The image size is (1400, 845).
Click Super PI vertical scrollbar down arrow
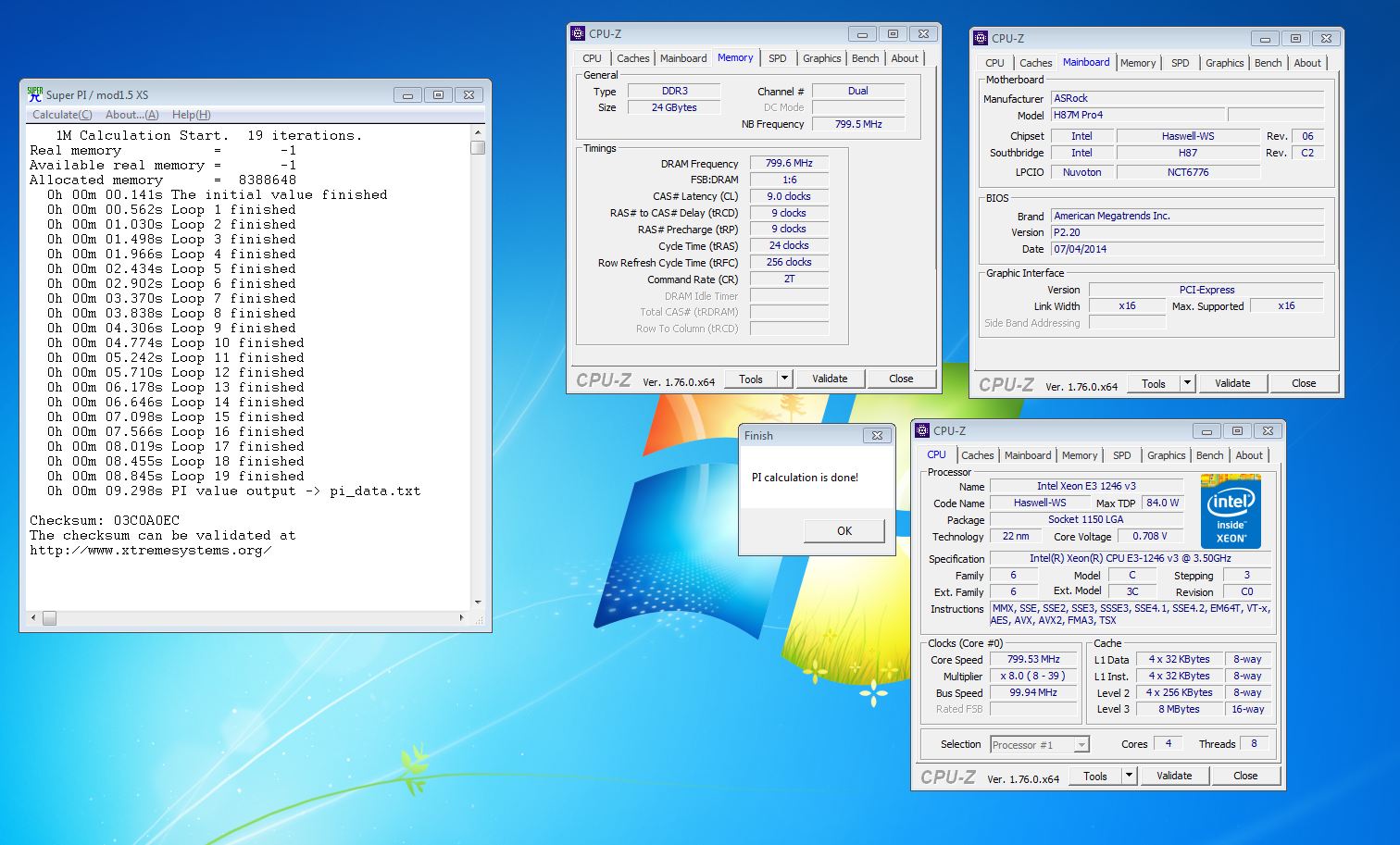coord(478,603)
